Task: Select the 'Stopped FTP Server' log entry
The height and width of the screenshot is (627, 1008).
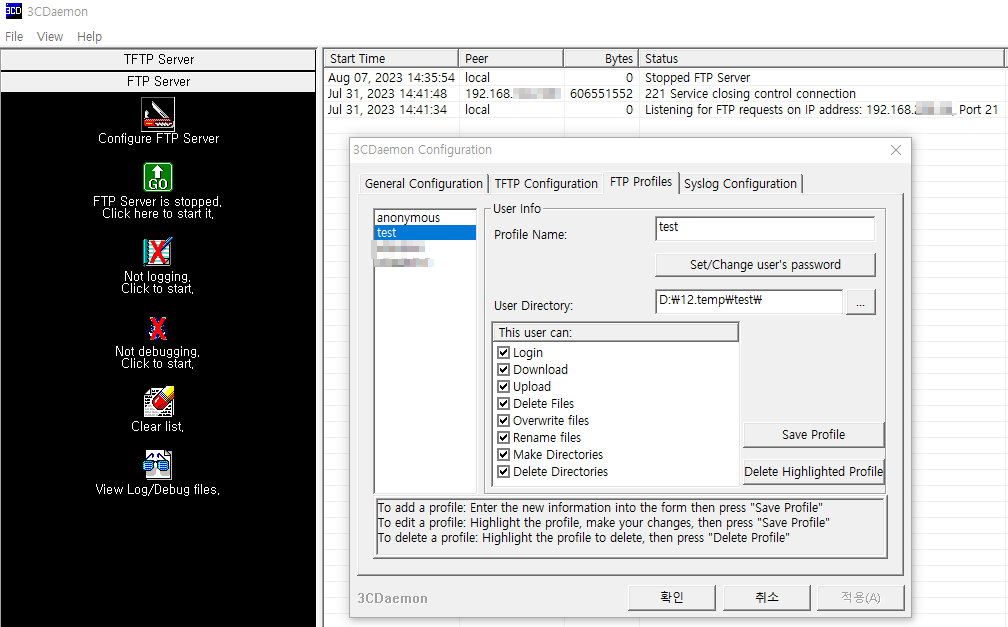Action: [698, 78]
